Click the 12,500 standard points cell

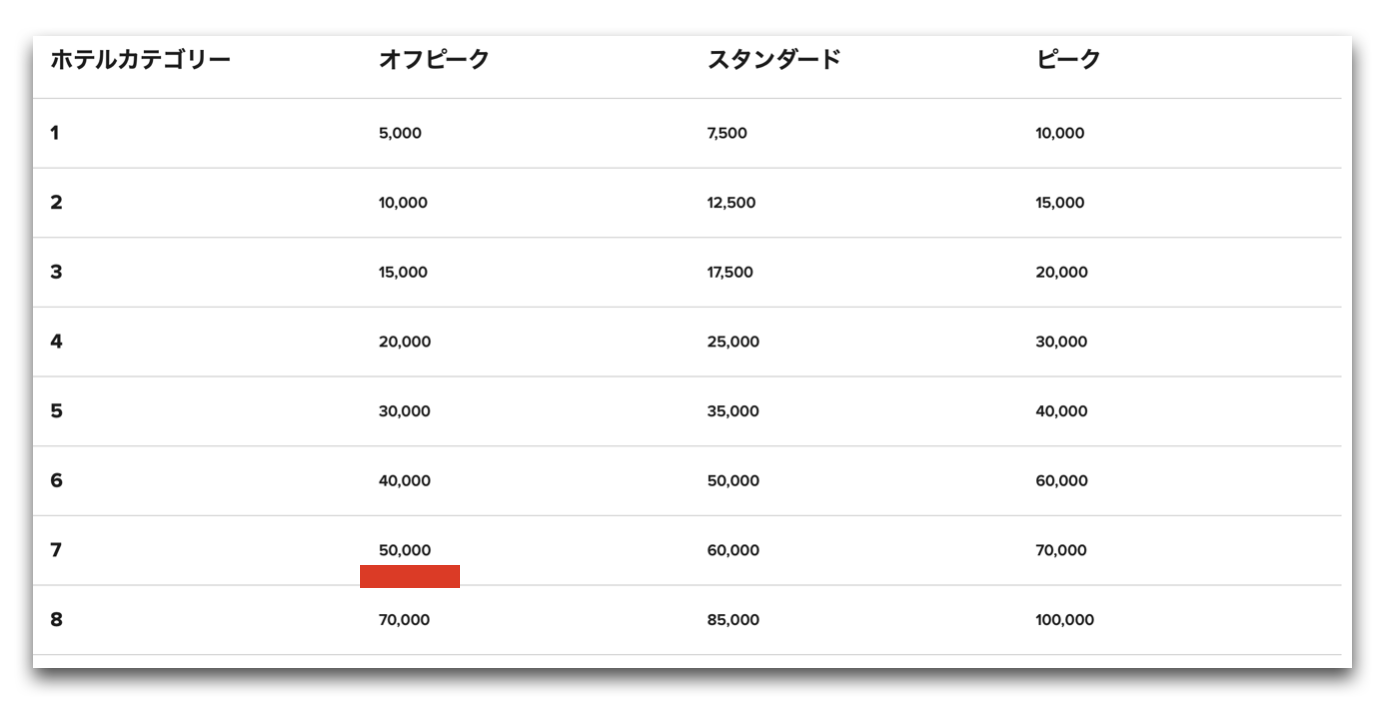[x=731, y=203]
